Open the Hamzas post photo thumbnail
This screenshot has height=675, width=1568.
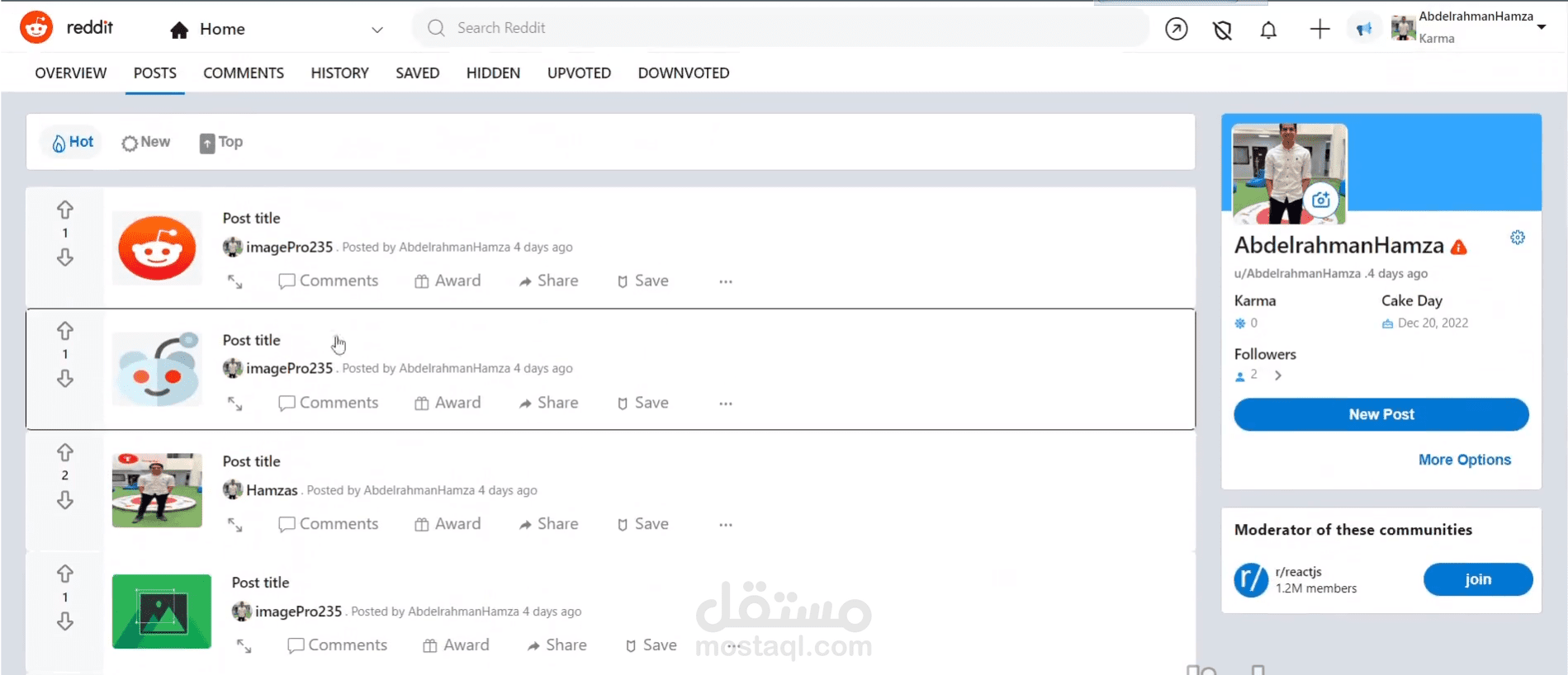tap(157, 490)
